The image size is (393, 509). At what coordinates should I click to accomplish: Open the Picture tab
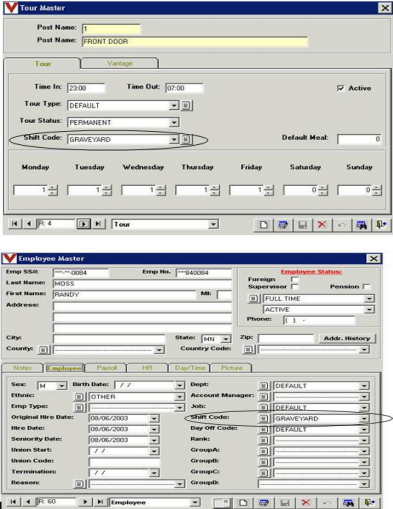click(232, 368)
